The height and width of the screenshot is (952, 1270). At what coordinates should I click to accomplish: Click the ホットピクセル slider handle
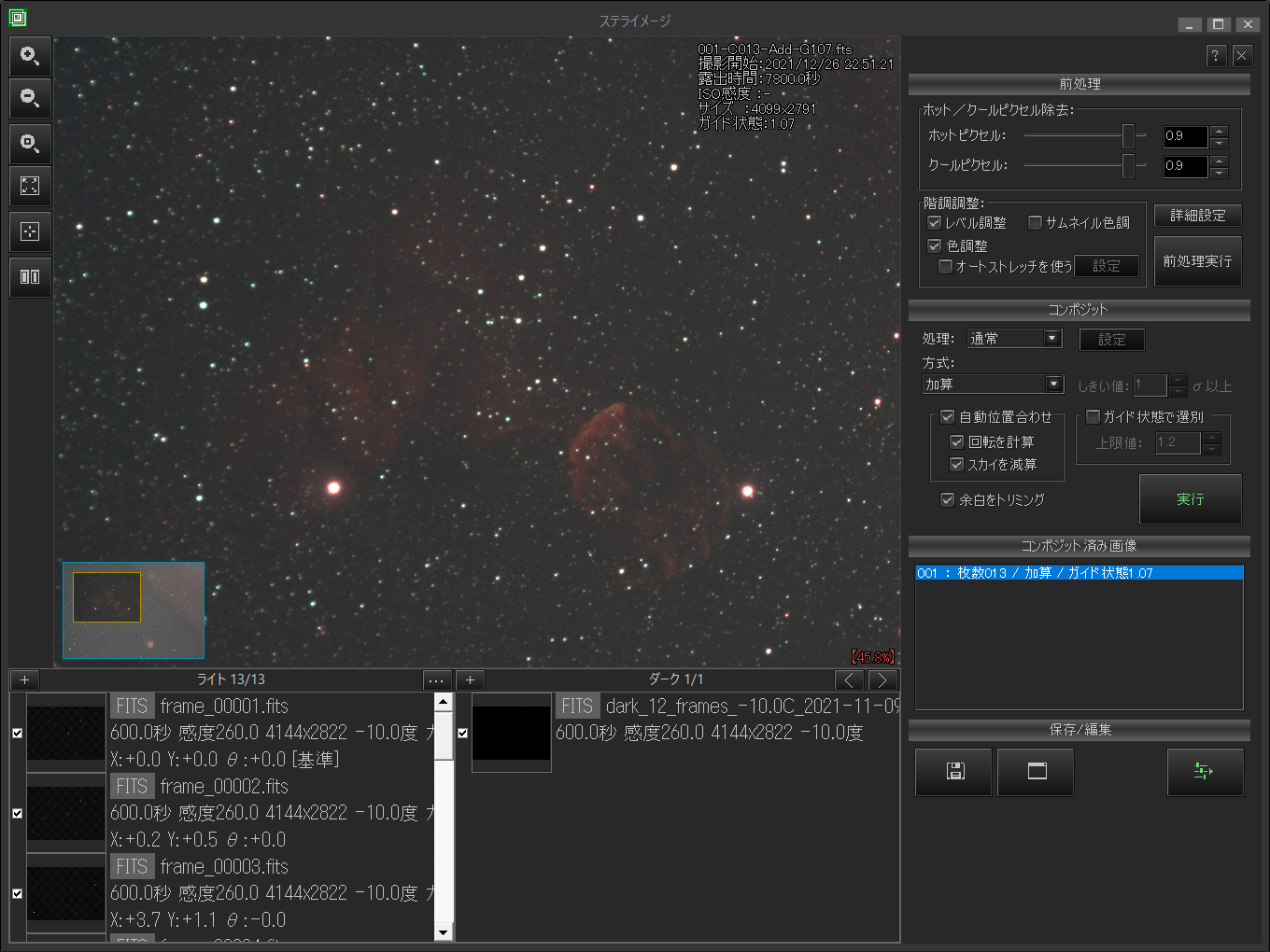1128,136
